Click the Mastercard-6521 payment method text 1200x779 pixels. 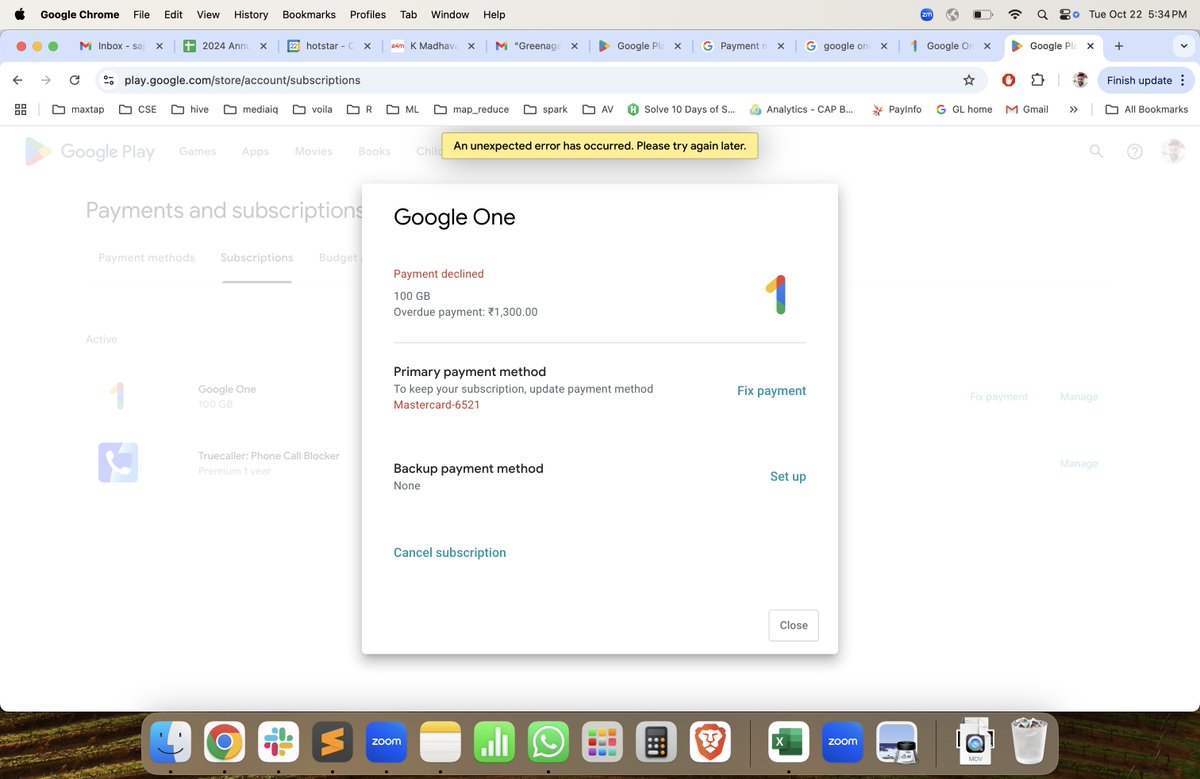pyautogui.click(x=436, y=405)
